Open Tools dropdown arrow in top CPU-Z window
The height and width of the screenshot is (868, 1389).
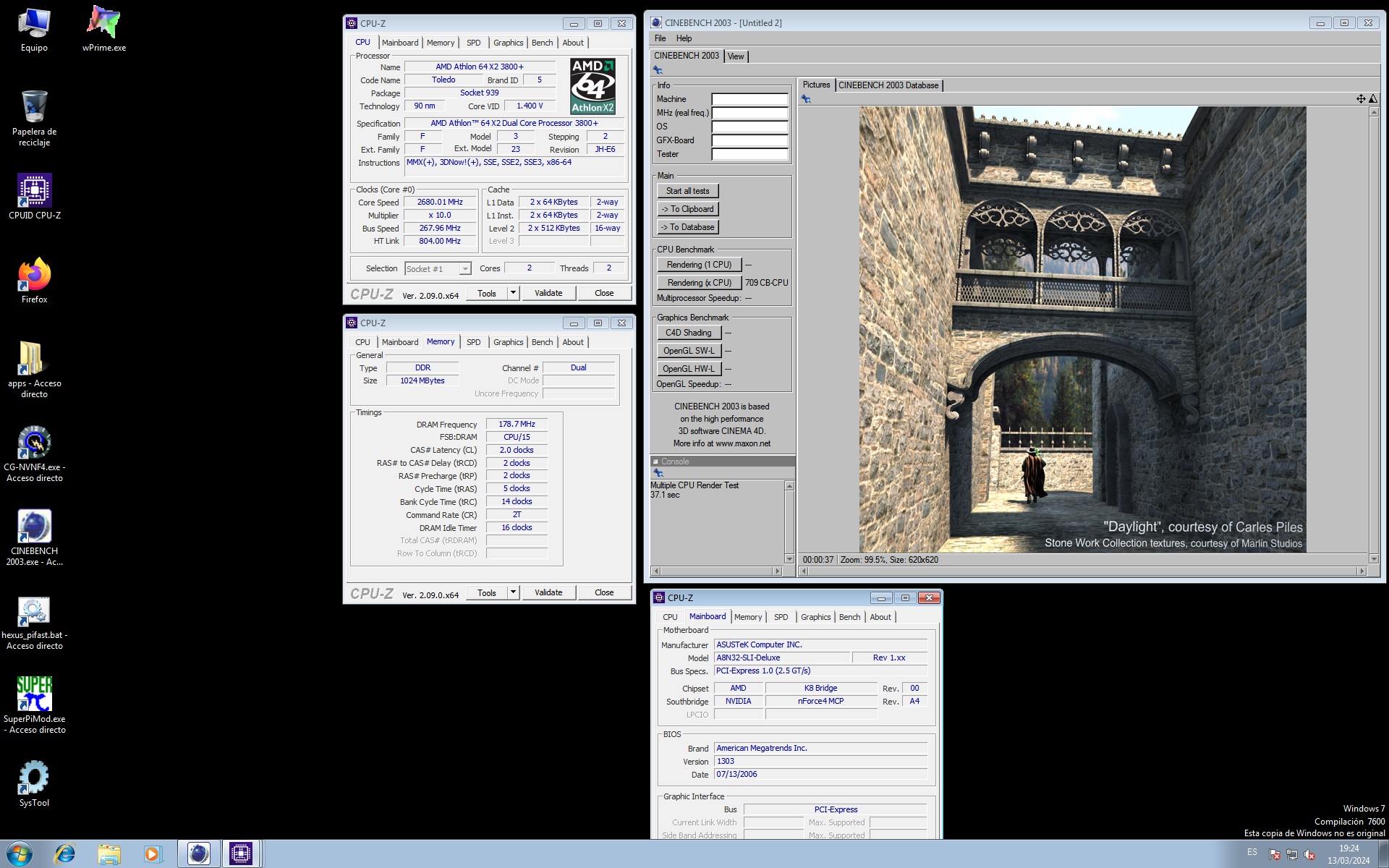[x=513, y=293]
